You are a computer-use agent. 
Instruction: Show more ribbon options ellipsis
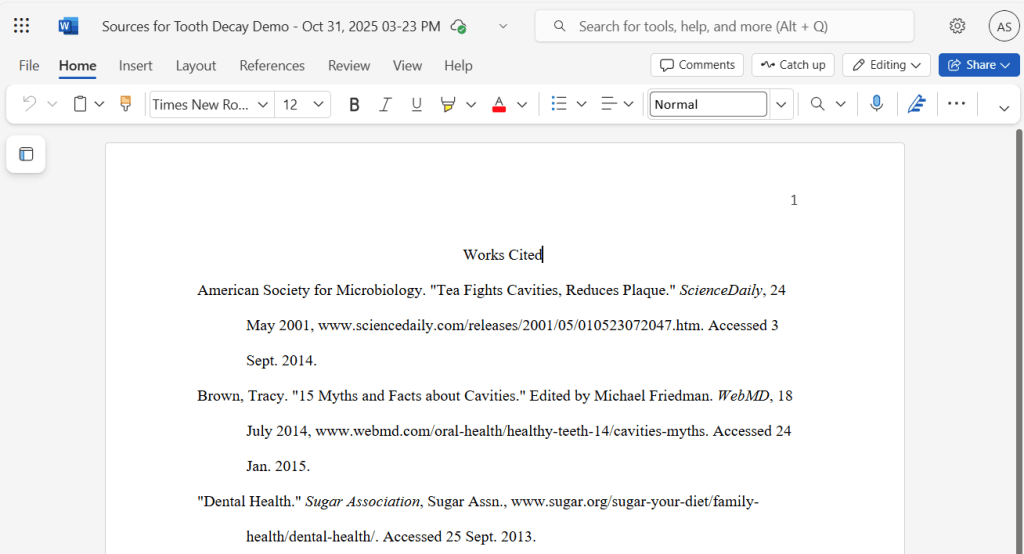pos(956,103)
